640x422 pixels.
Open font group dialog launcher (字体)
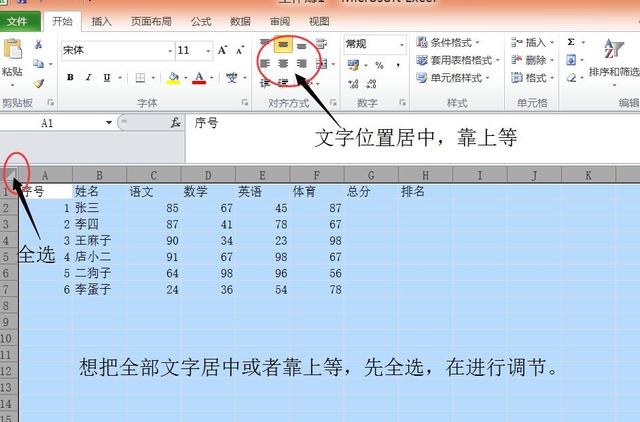point(245,102)
